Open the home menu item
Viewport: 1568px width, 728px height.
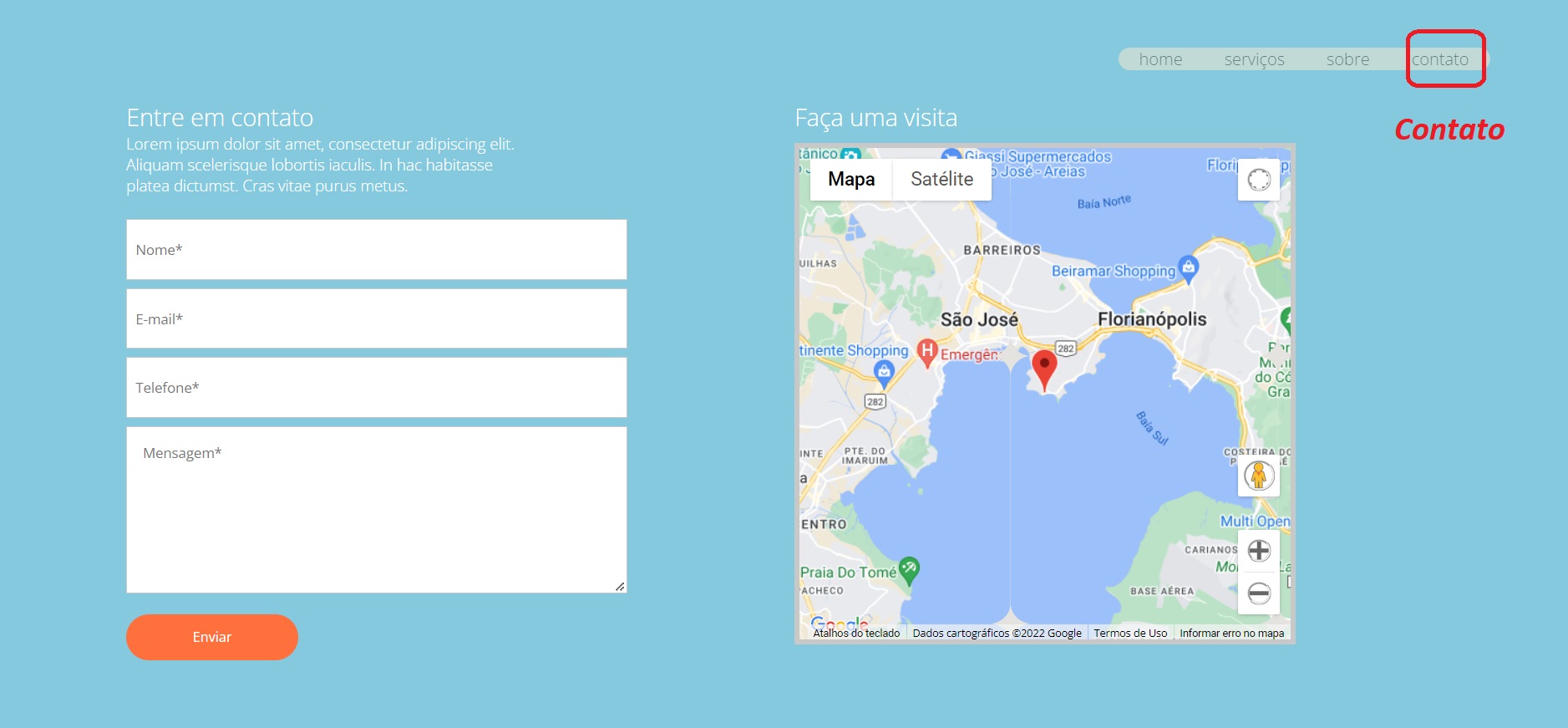pyautogui.click(x=1160, y=59)
